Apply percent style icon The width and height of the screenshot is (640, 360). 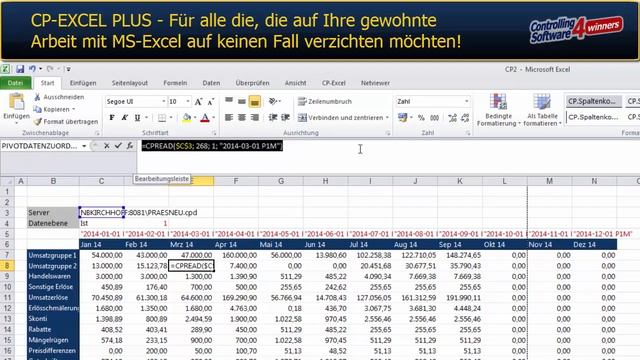[421, 118]
